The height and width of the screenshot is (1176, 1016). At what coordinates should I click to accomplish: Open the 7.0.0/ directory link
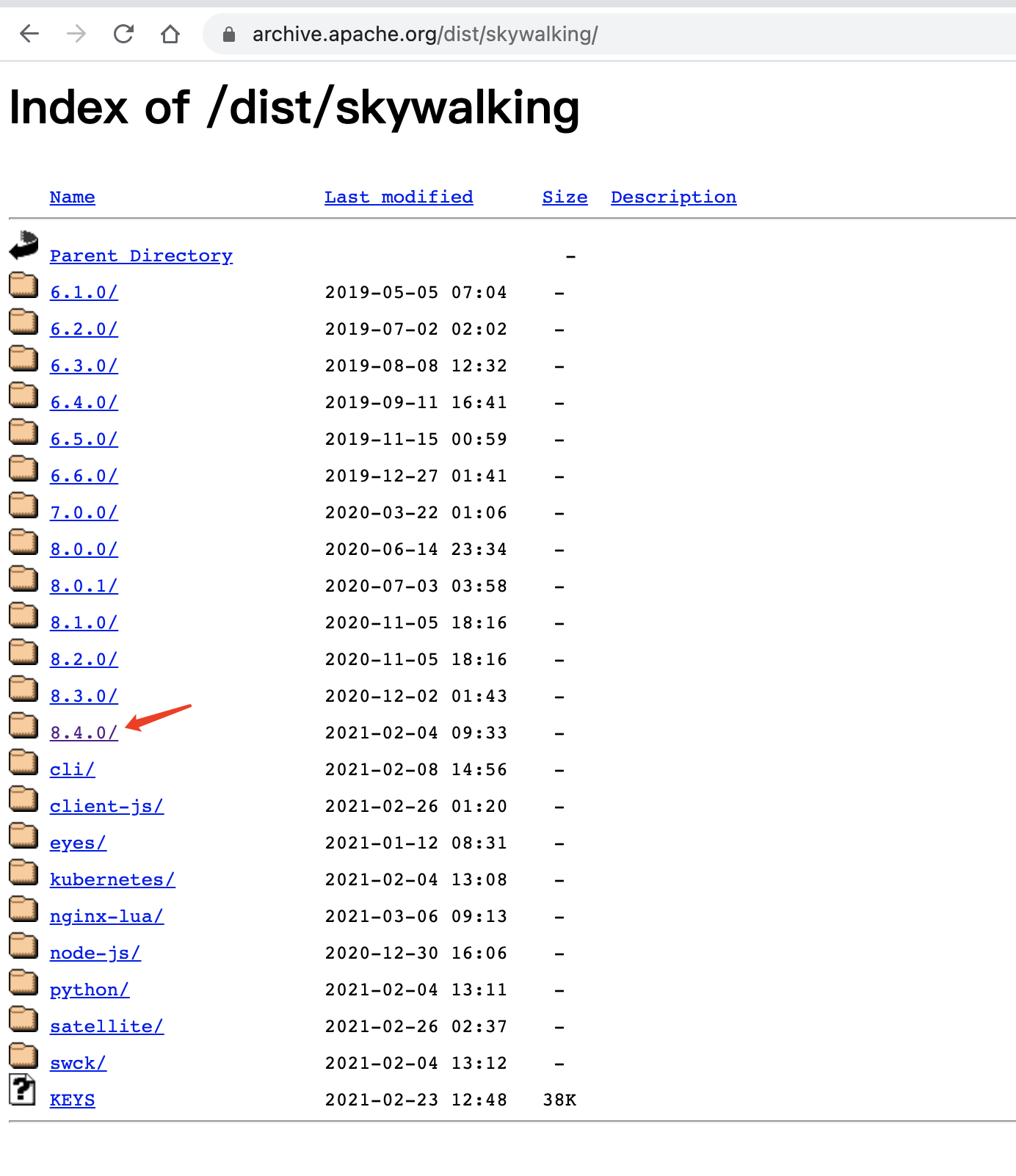click(x=84, y=513)
